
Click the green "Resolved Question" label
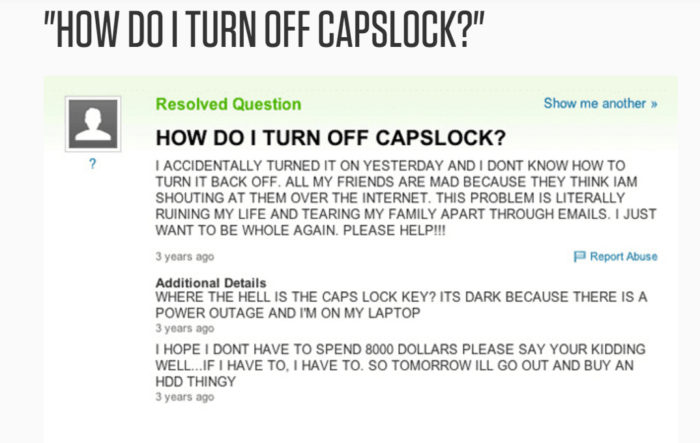(228, 104)
